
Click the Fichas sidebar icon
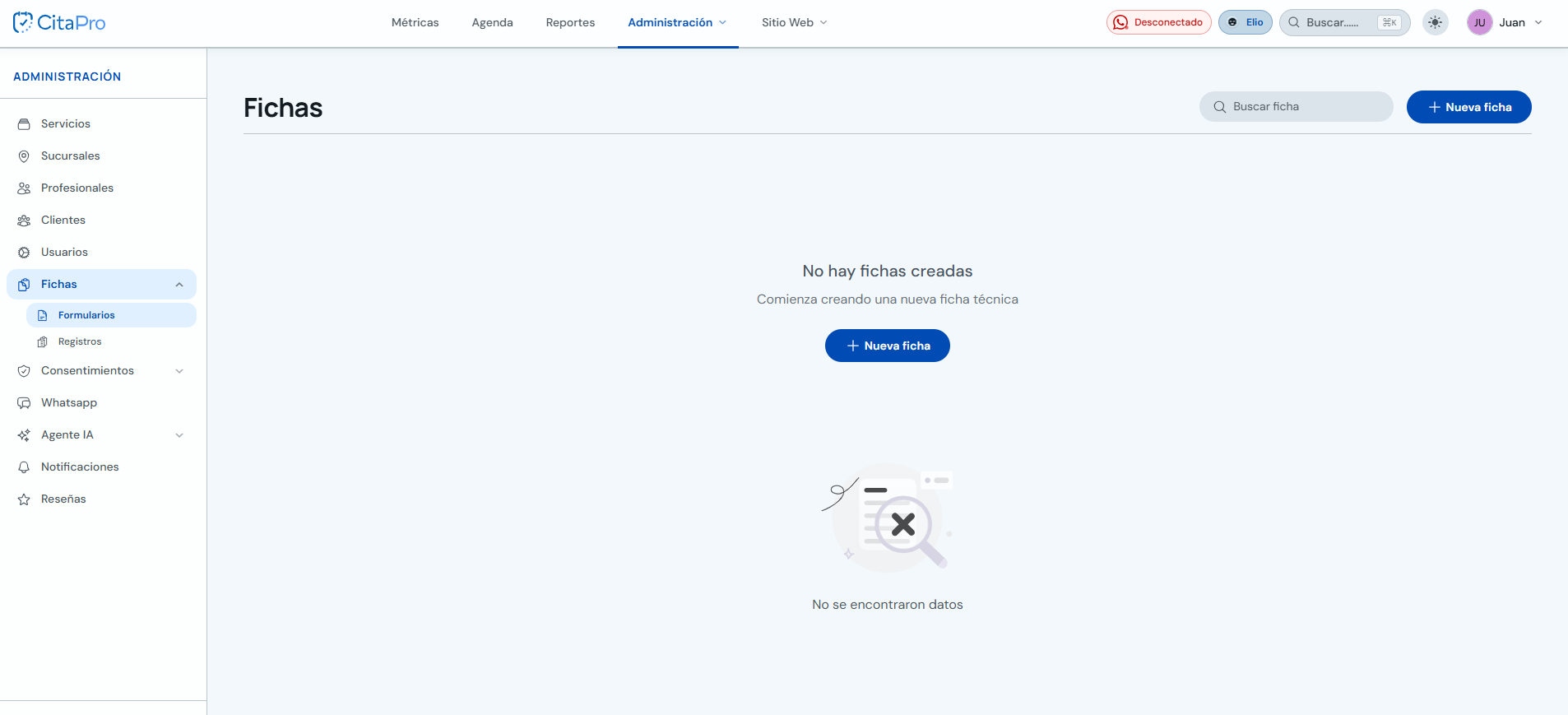point(24,285)
